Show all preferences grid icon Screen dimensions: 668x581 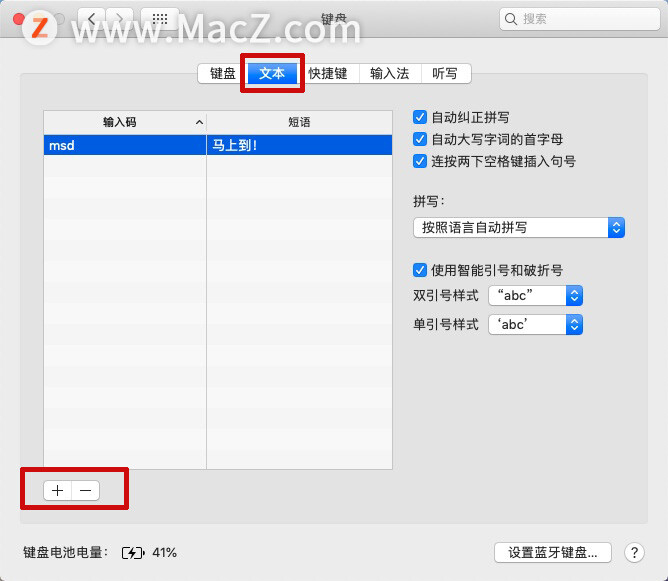160,18
